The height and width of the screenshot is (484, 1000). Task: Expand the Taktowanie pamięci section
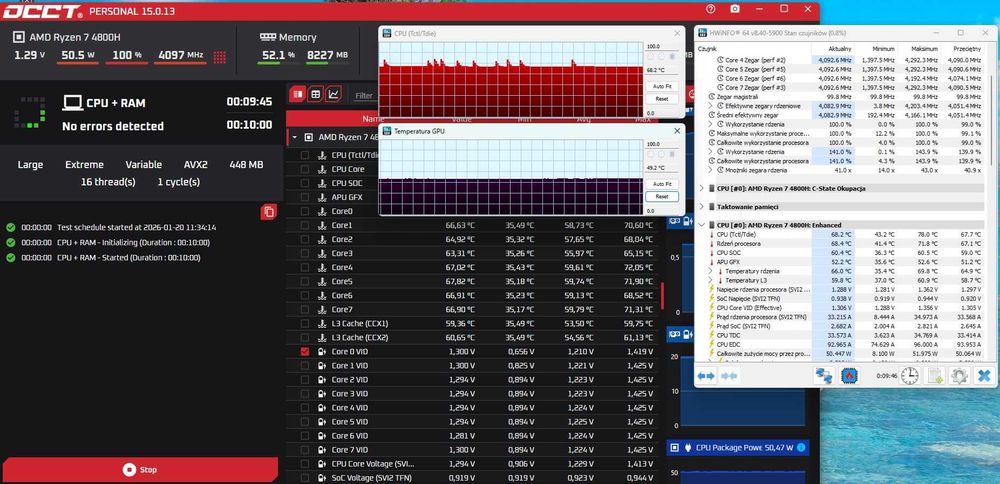point(702,207)
